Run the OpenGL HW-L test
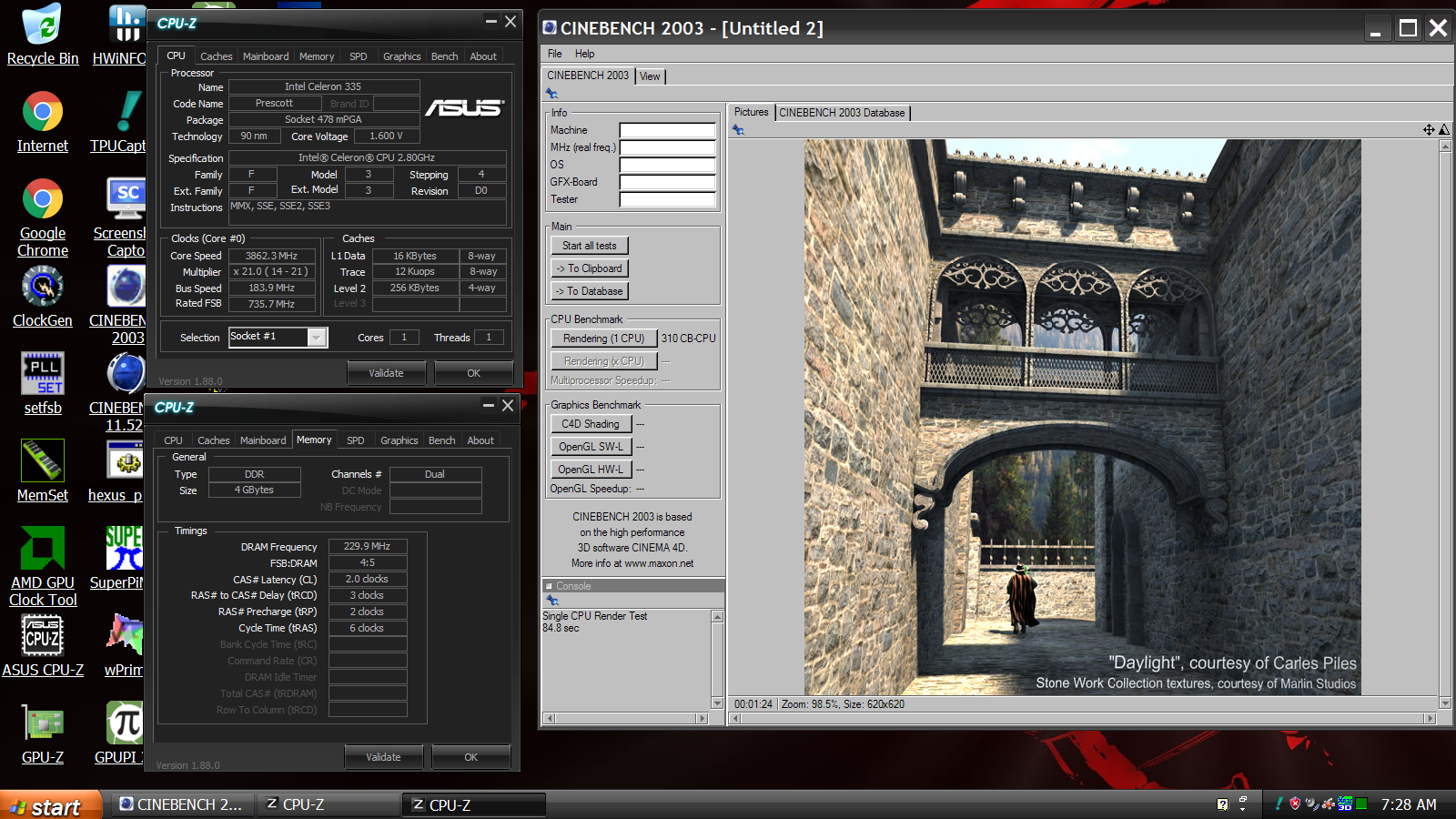The image size is (1456, 819). click(x=591, y=470)
